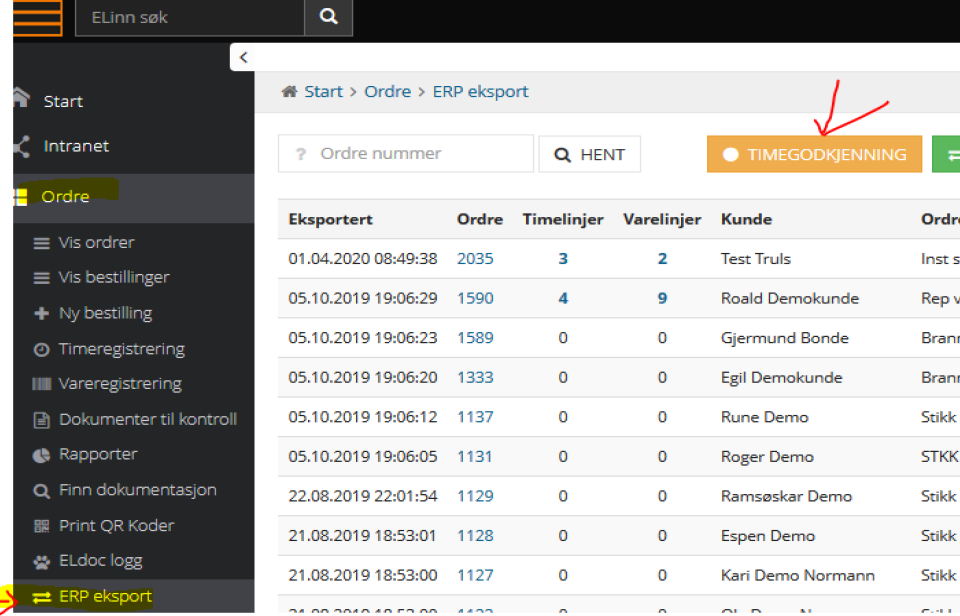Open order 1127

pos(475,576)
